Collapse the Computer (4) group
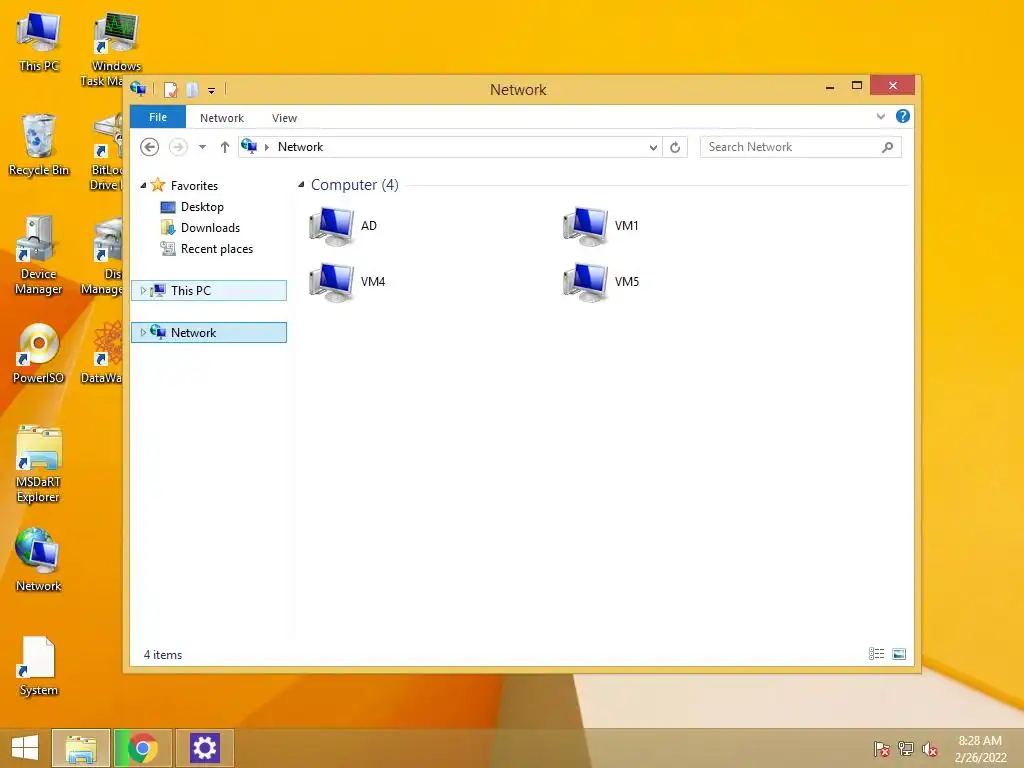The width and height of the screenshot is (1024, 768). (x=301, y=185)
